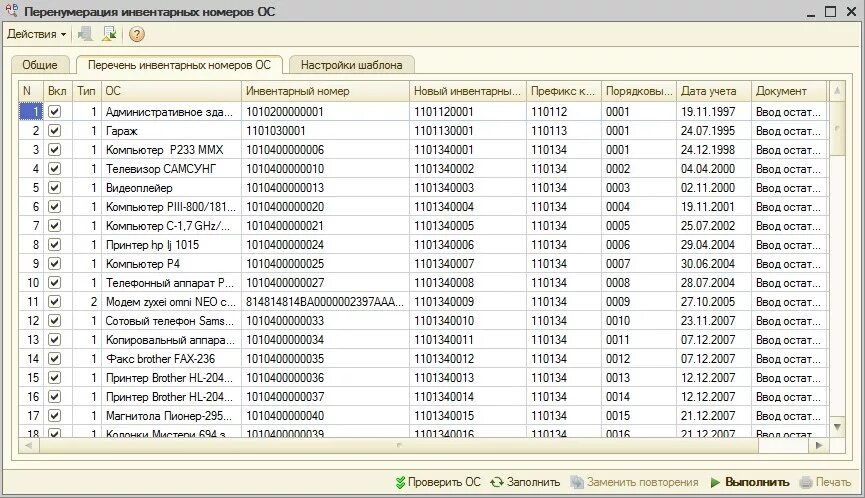Select the Гараж name cell
The height and width of the screenshot is (498, 865).
pos(171,131)
